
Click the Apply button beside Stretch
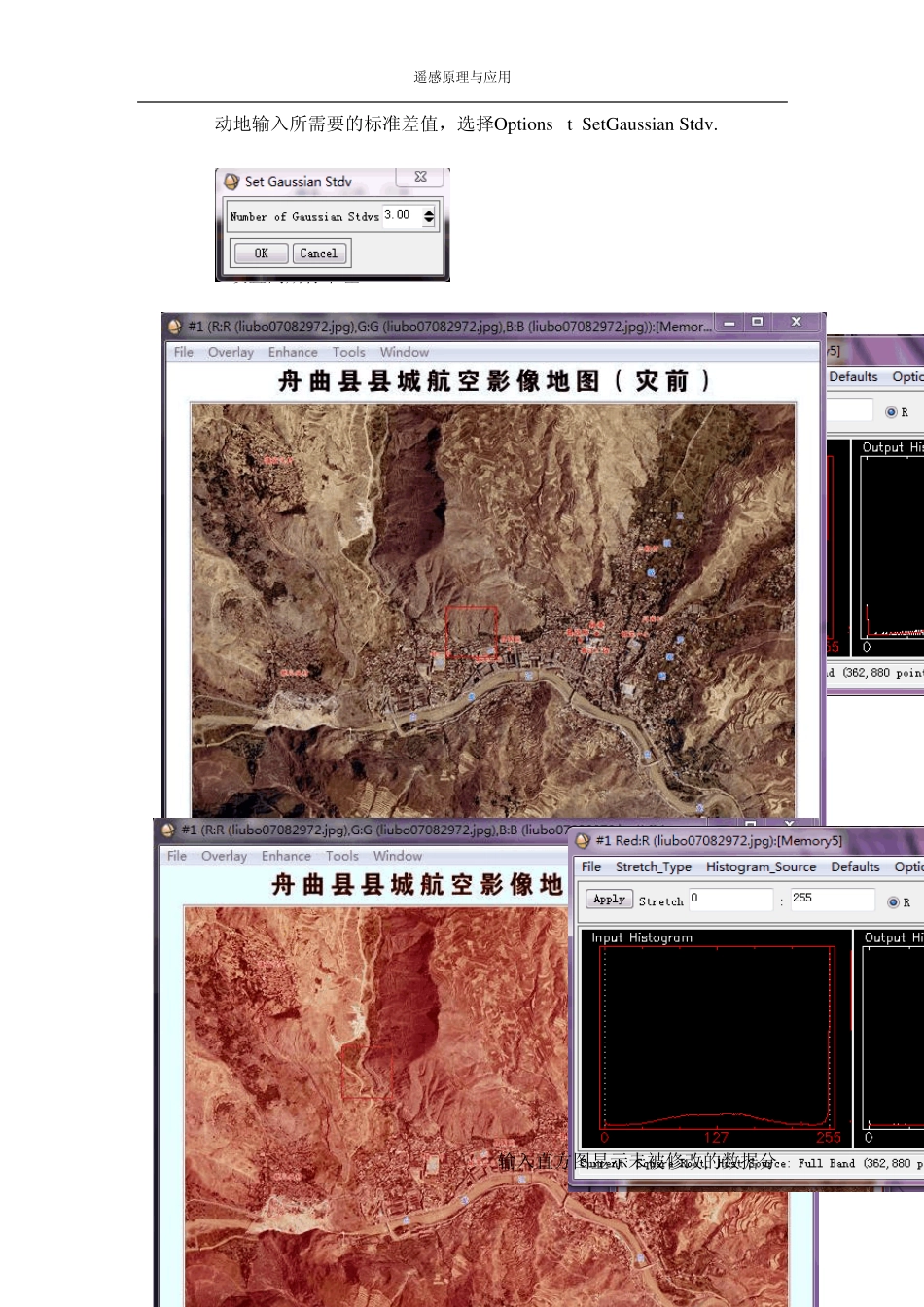[609, 900]
